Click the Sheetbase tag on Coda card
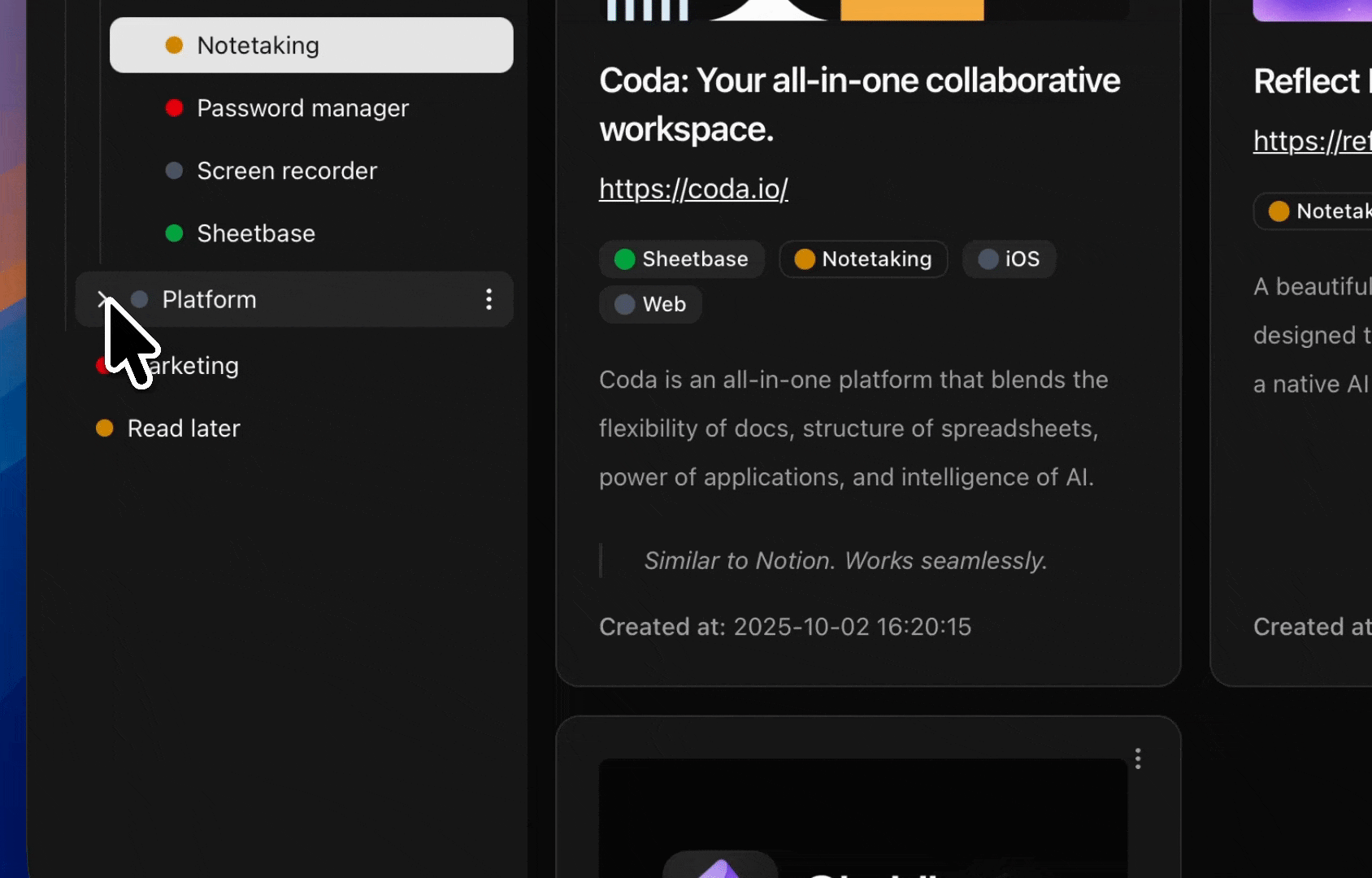 coord(681,259)
